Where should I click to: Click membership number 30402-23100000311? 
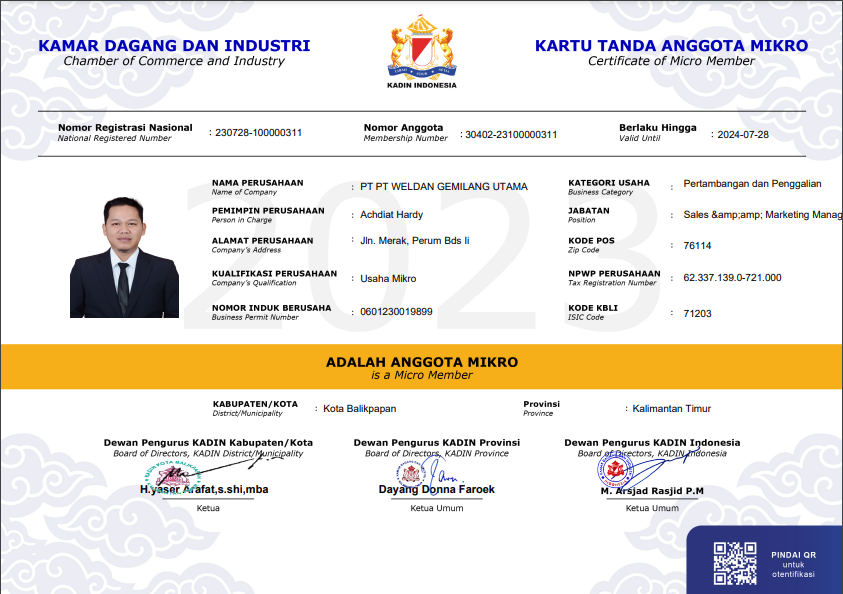[511, 134]
